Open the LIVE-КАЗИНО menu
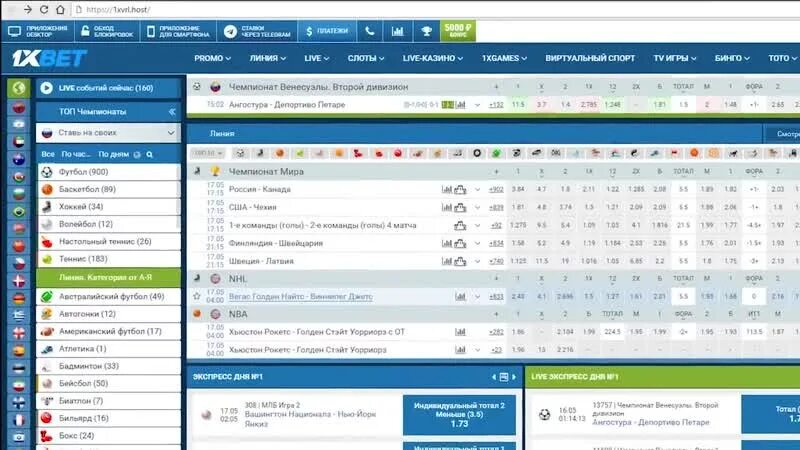 (x=433, y=58)
